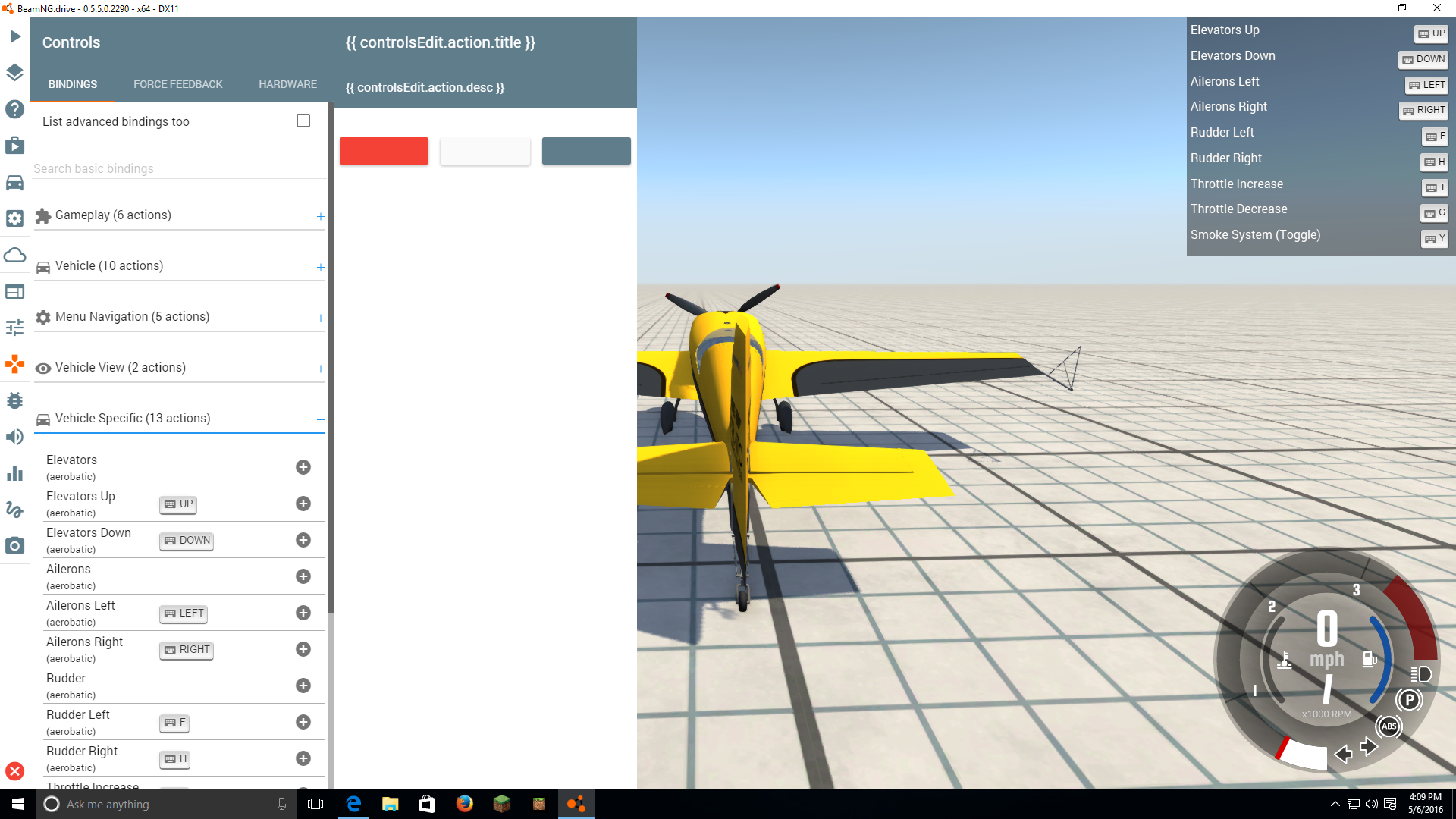Click the bindings list vertical scrollbar

[331, 356]
